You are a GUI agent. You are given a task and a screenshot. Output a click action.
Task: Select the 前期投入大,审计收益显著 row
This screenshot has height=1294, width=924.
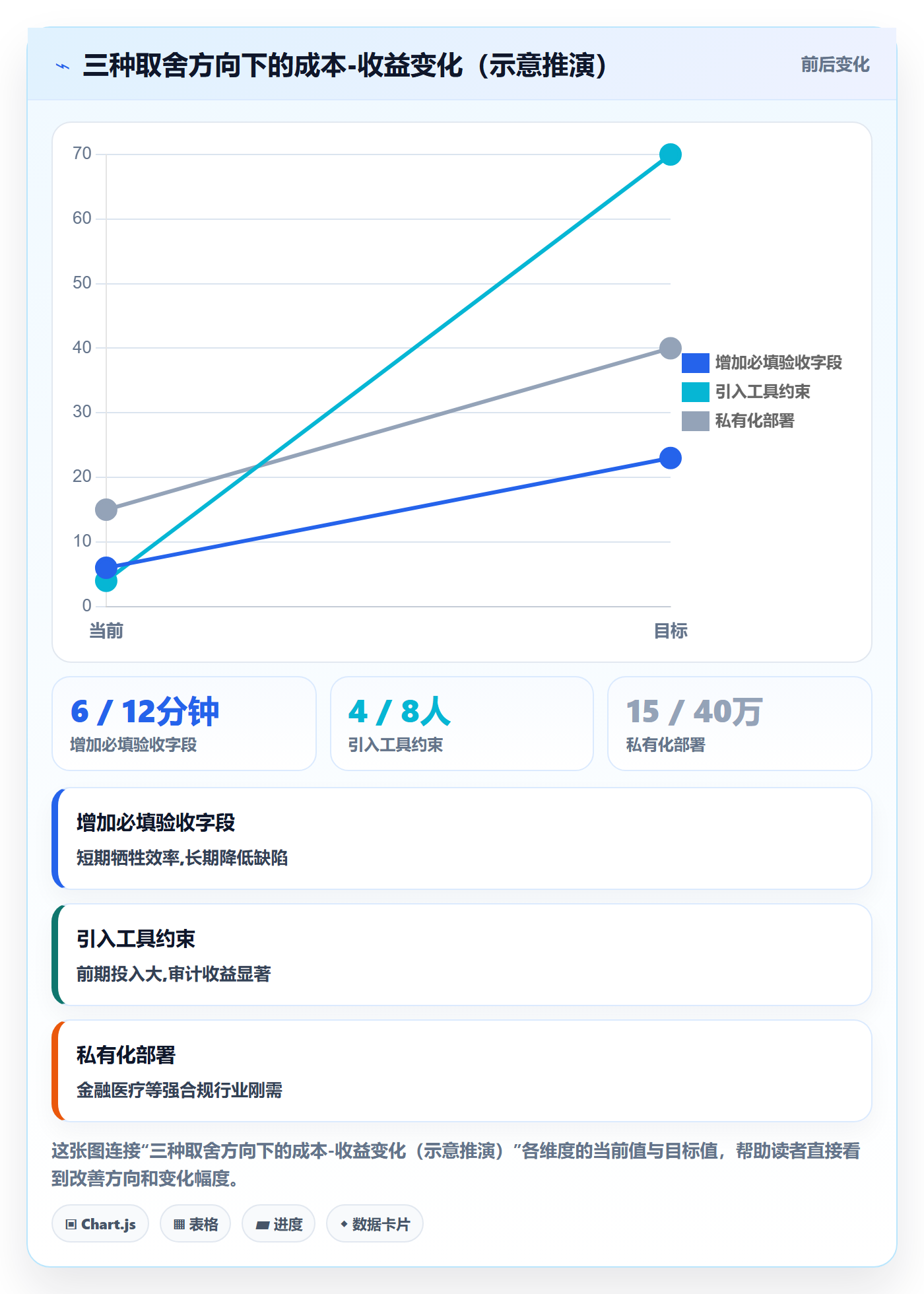pos(462,955)
